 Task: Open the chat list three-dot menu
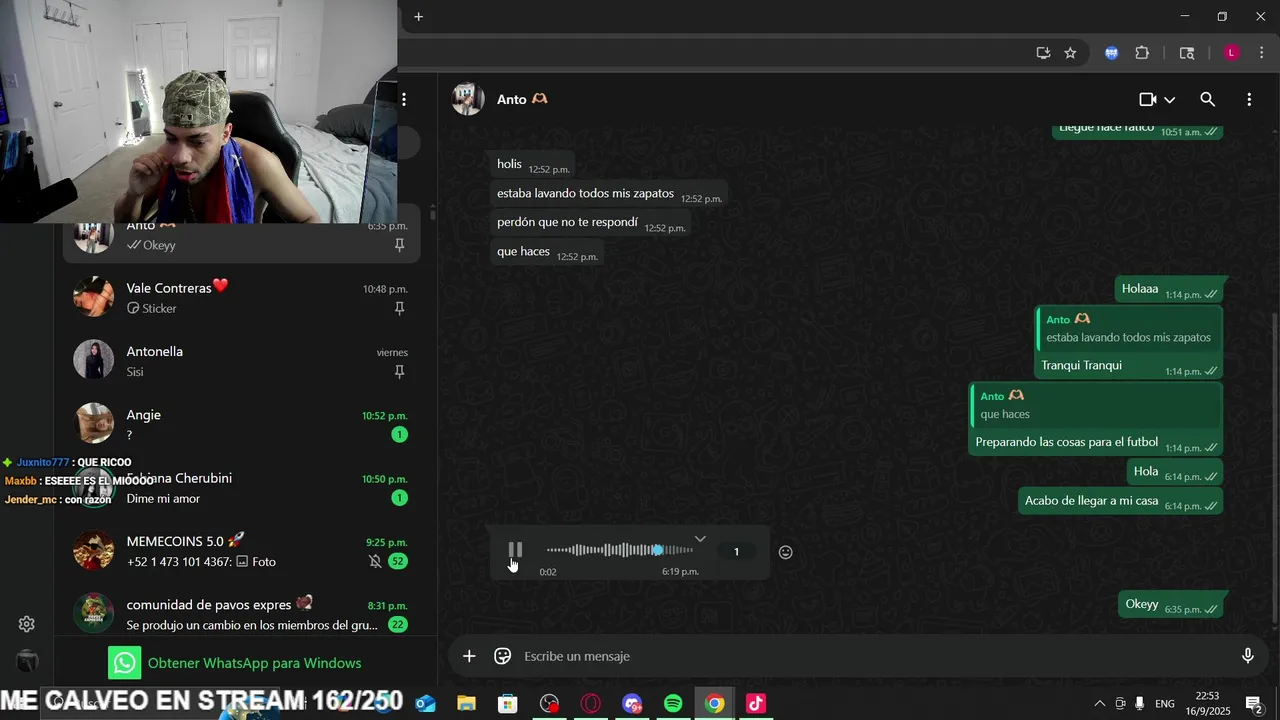pyautogui.click(x=404, y=99)
